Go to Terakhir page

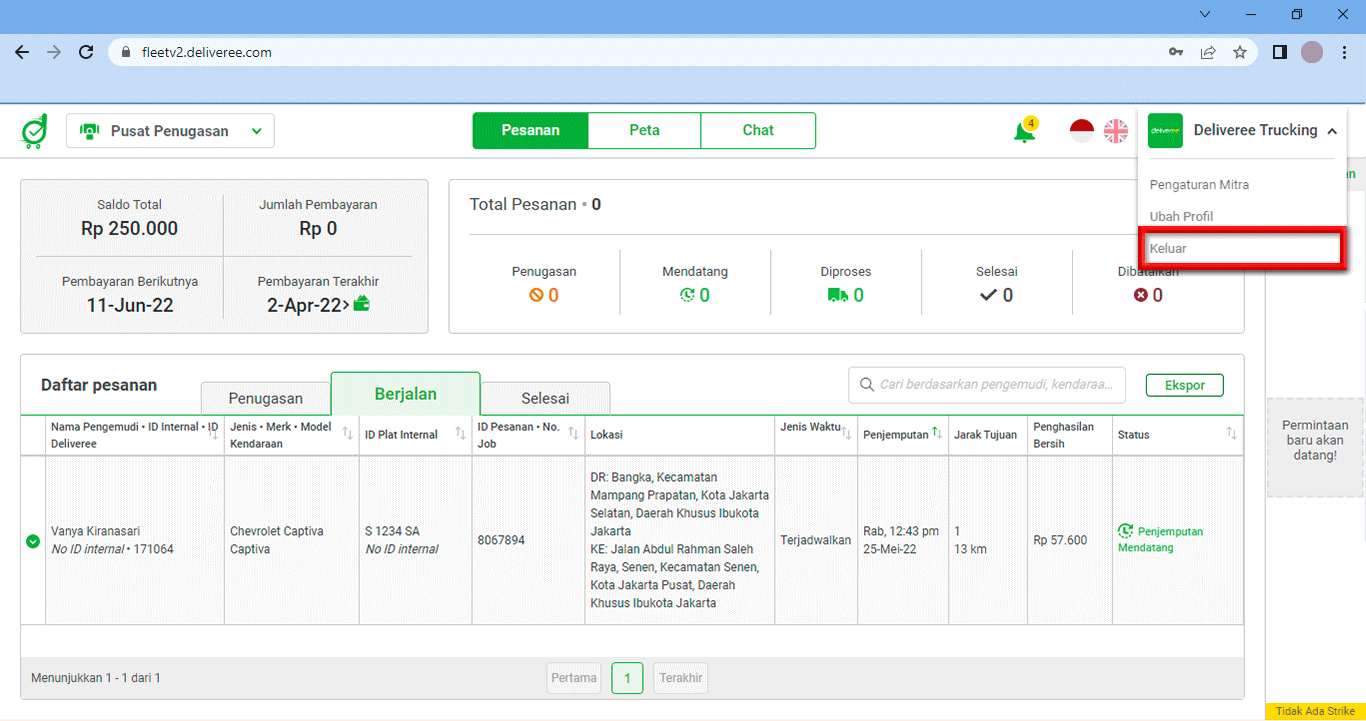click(681, 678)
